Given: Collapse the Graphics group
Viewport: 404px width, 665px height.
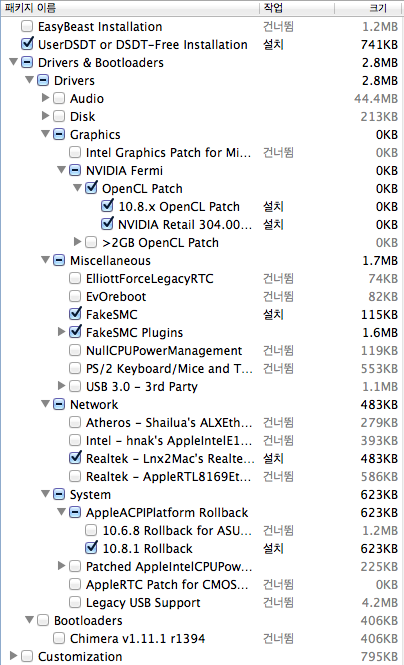Looking at the screenshot, I should (45, 134).
